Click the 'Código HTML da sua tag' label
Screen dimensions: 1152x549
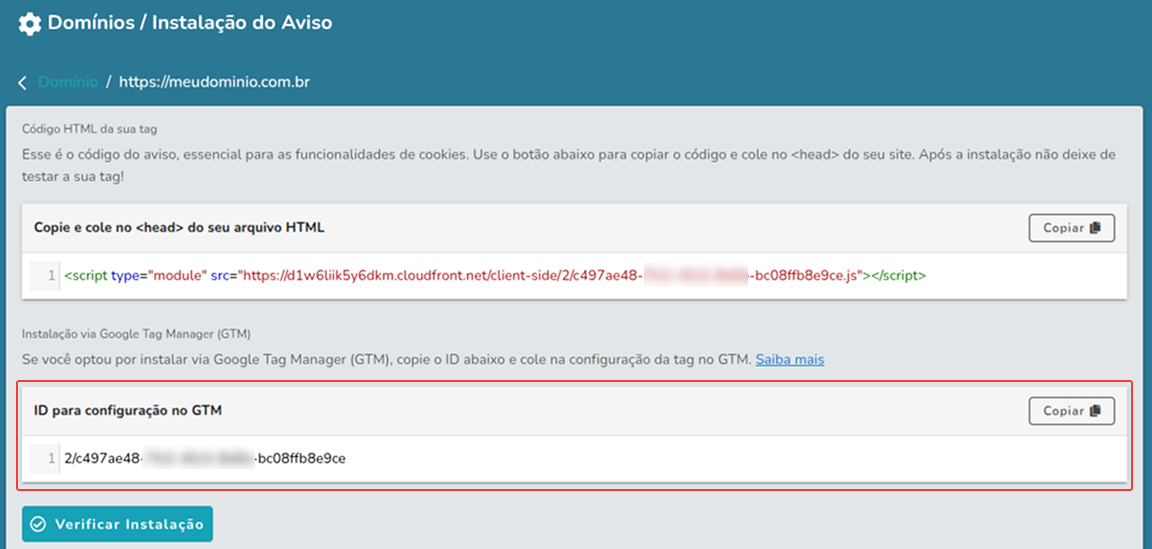coord(89,129)
